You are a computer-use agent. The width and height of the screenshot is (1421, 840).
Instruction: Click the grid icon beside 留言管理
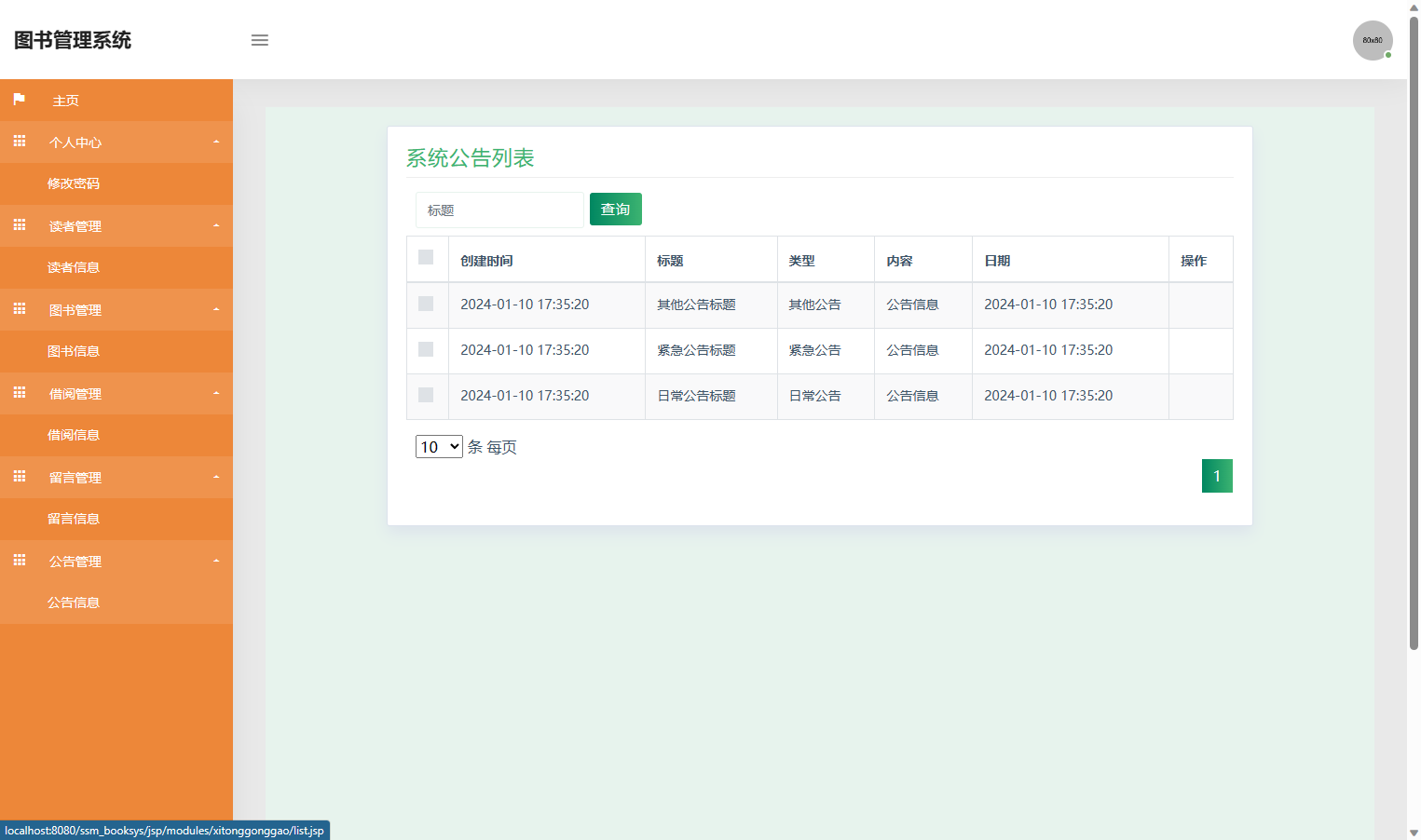point(19,477)
